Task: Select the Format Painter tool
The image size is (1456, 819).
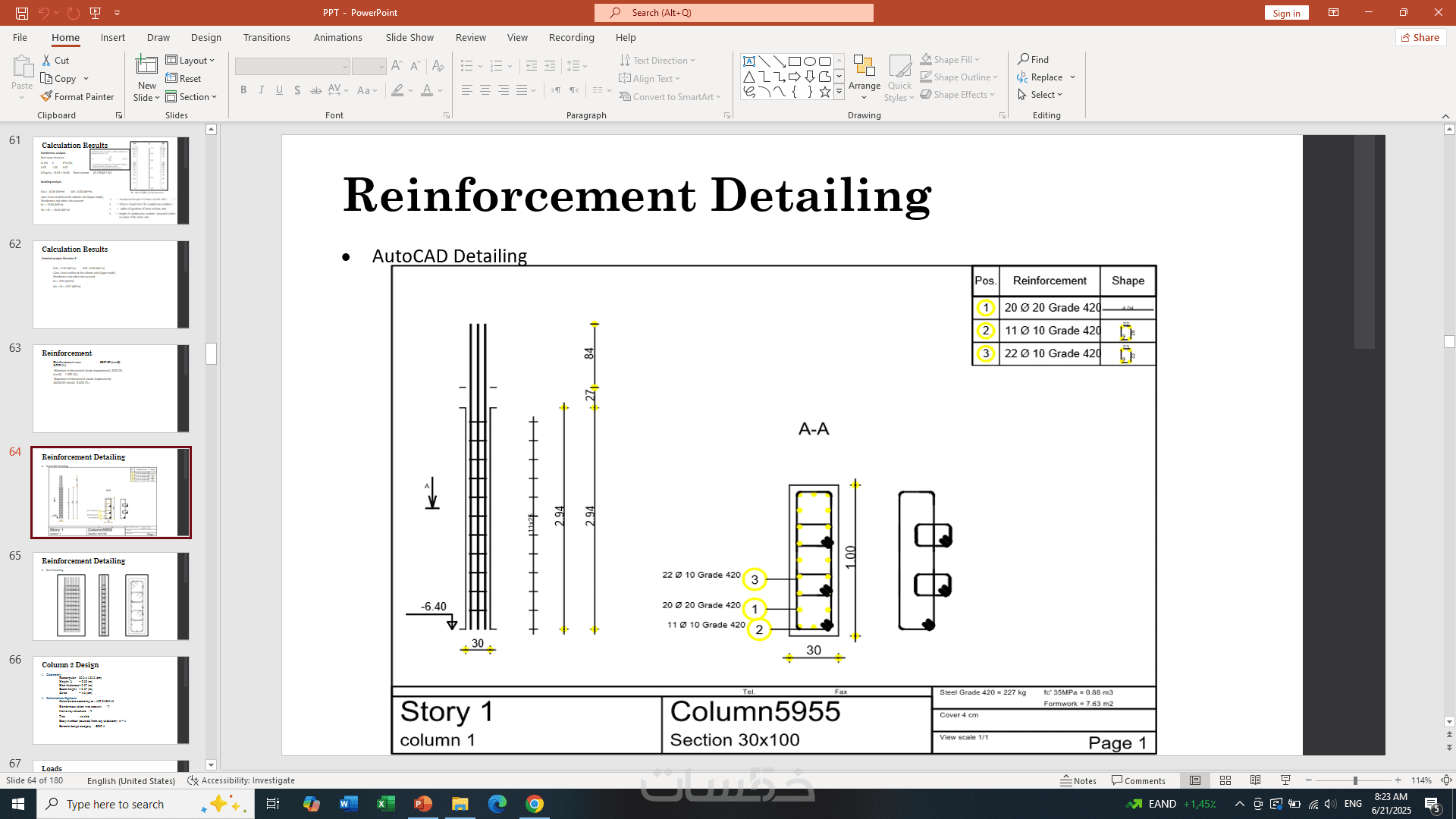Action: (77, 97)
